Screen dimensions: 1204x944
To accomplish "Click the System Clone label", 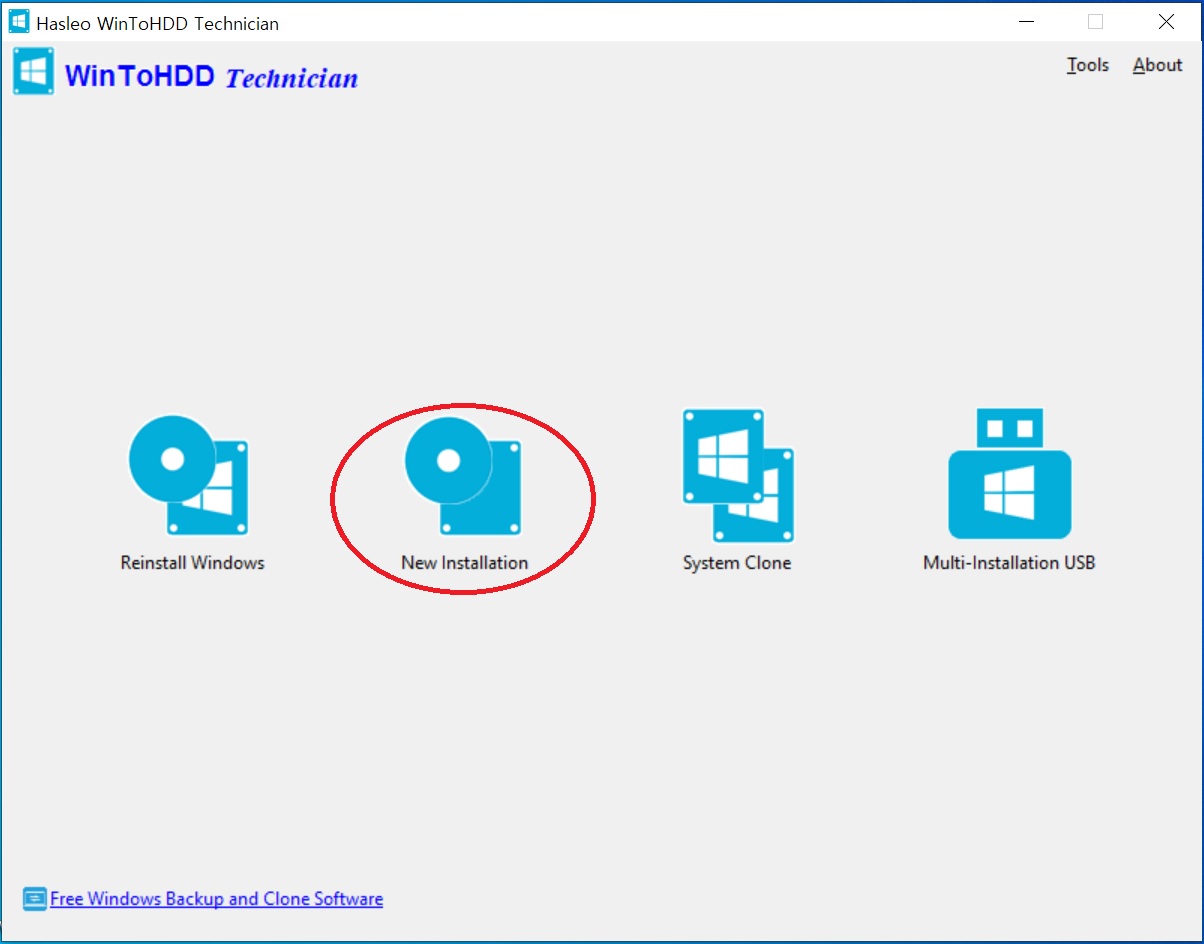I will [737, 563].
